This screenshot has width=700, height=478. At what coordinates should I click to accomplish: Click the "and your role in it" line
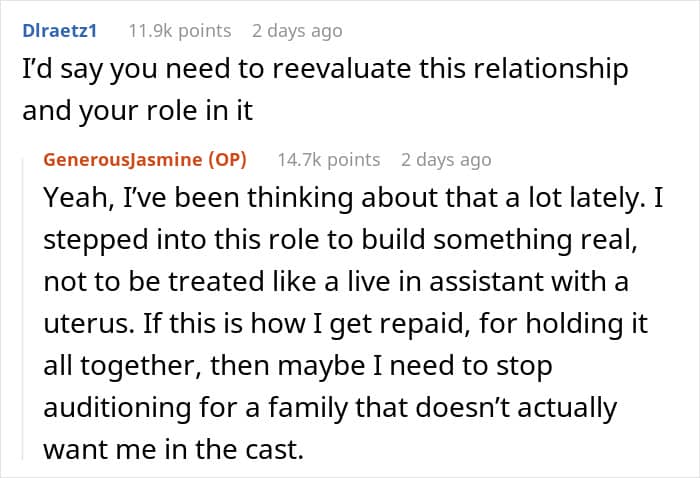point(138,111)
